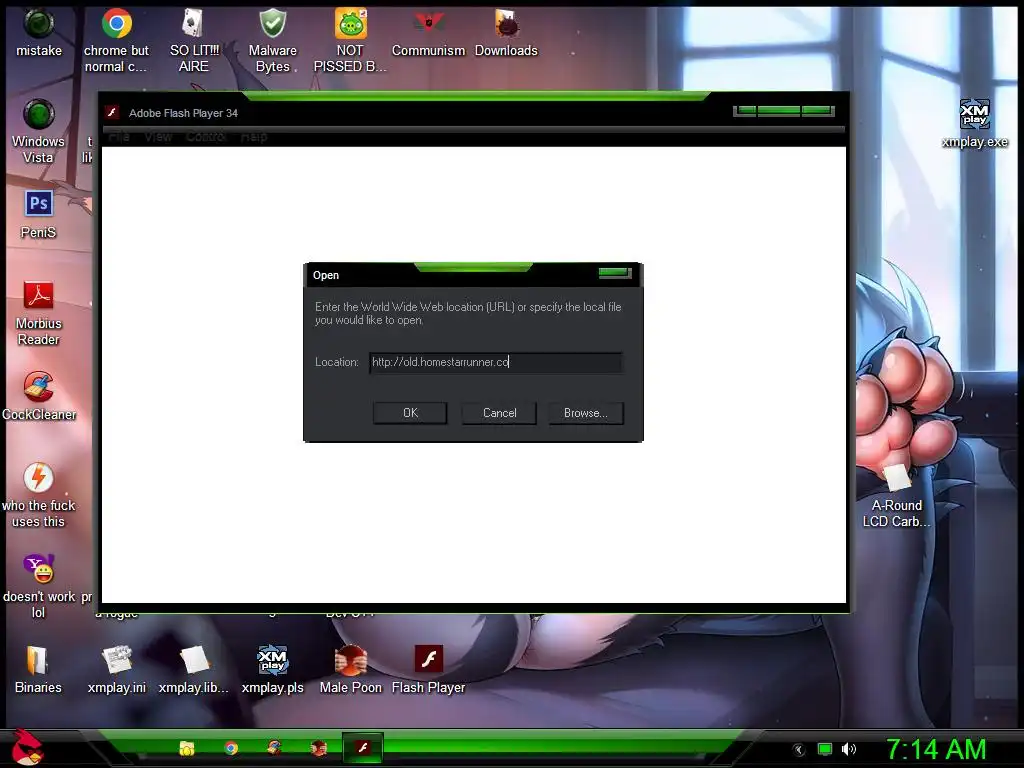The height and width of the screenshot is (768, 1024).
Task: Select the xmplay.exe desktop icon
Action: [974, 123]
